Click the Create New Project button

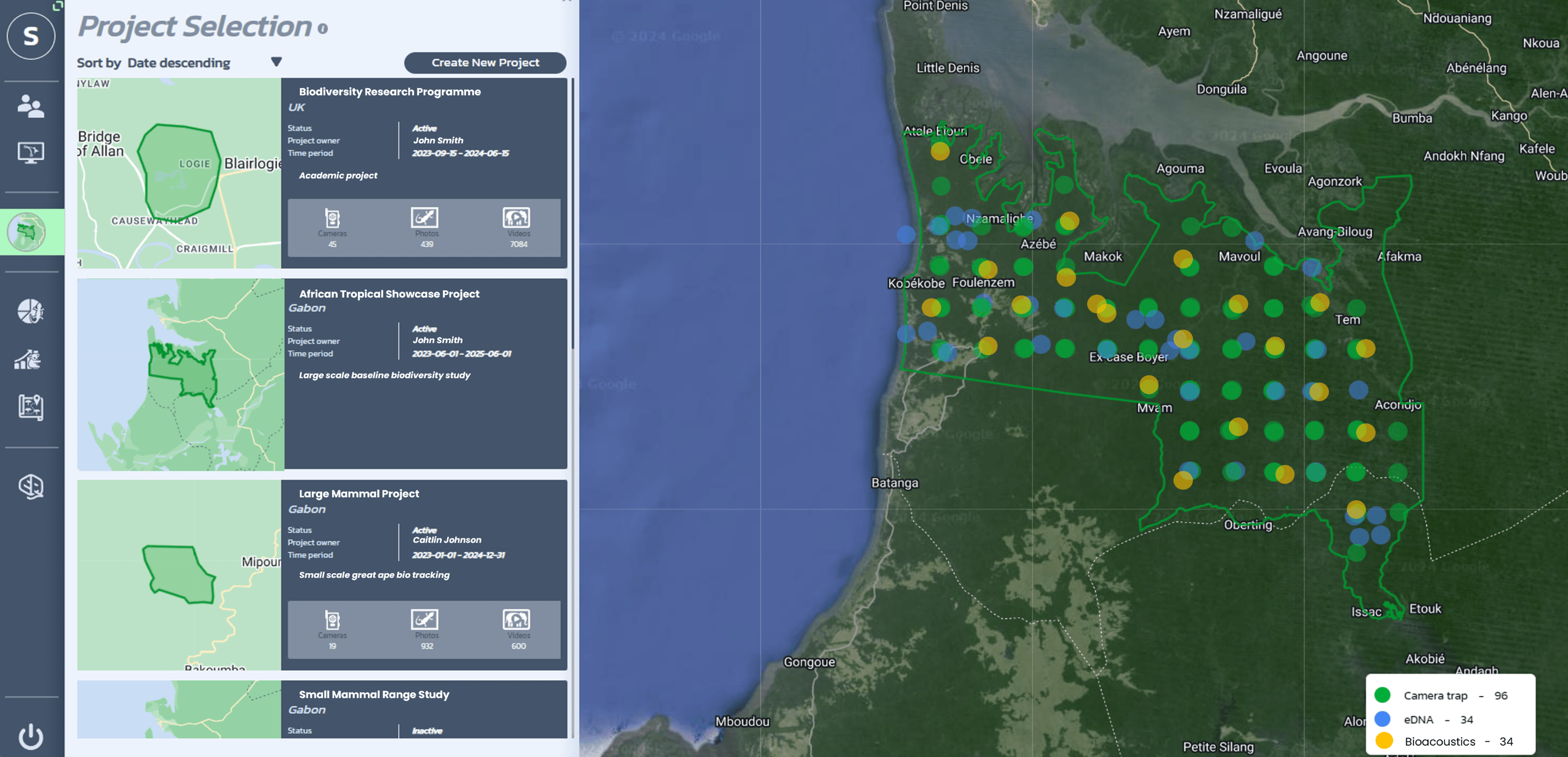485,62
